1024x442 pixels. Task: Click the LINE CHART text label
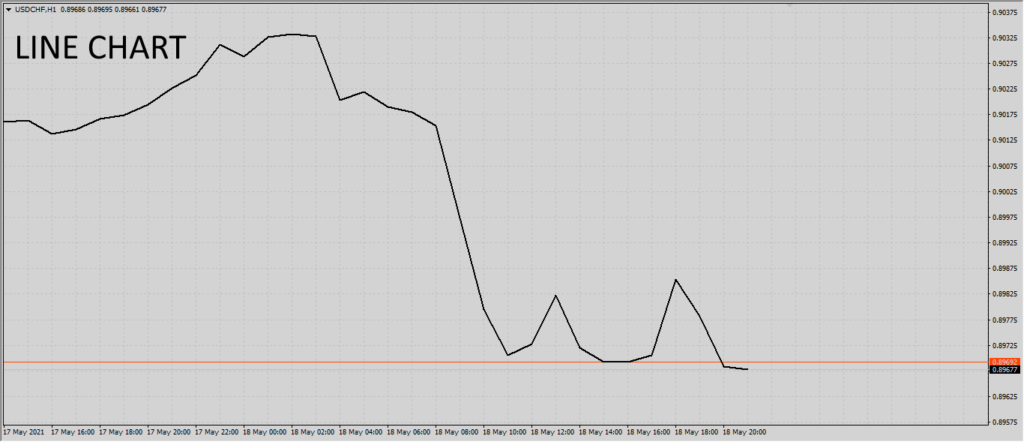(100, 48)
